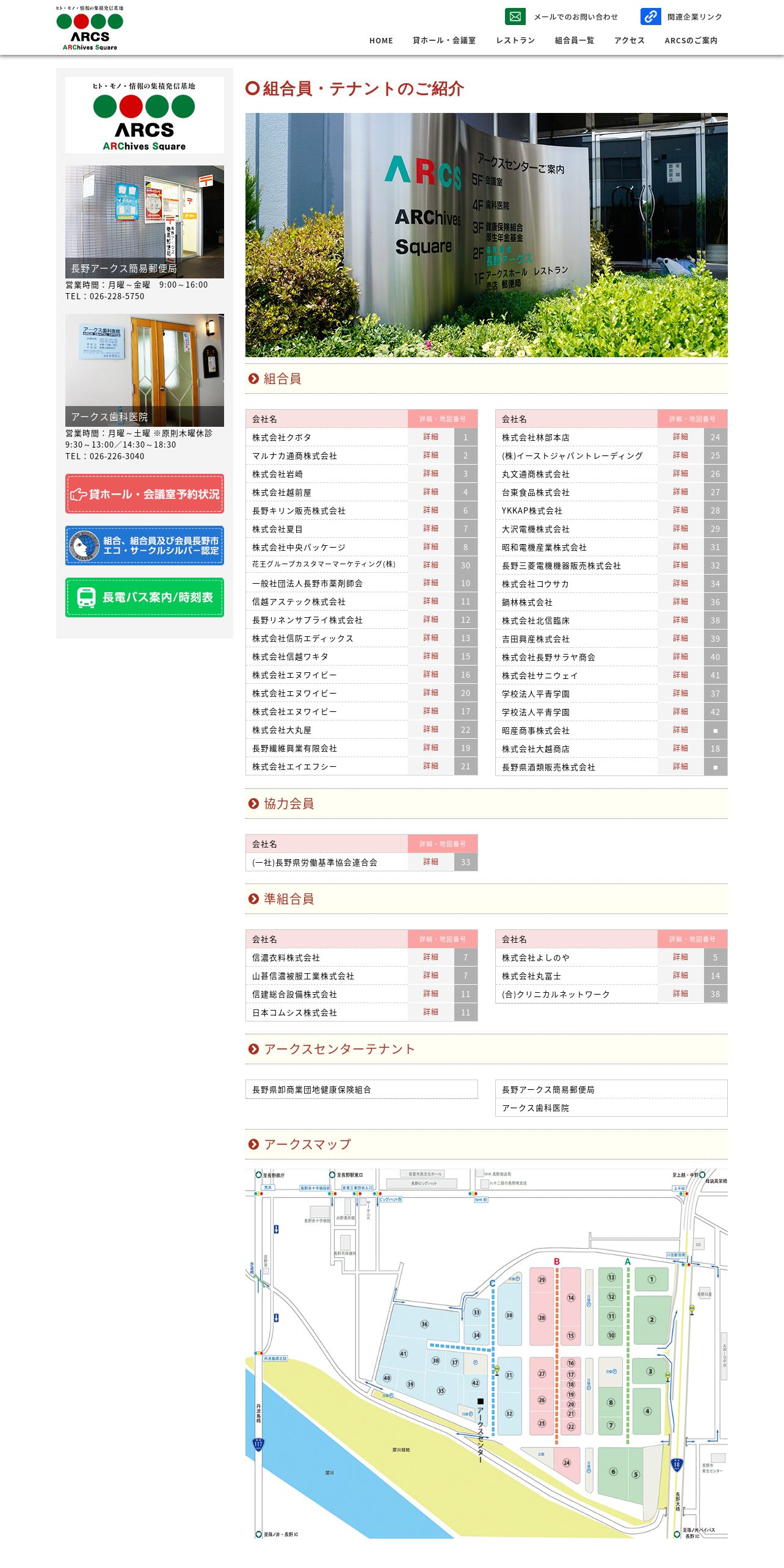
Task: Click the pointing hand icon on red button
Action: click(78, 494)
